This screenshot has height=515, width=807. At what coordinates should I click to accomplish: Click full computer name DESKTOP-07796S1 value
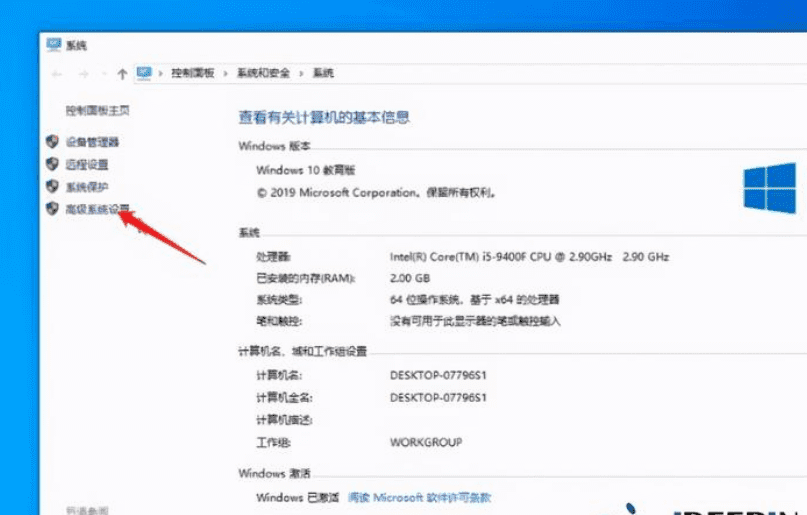pos(438,398)
